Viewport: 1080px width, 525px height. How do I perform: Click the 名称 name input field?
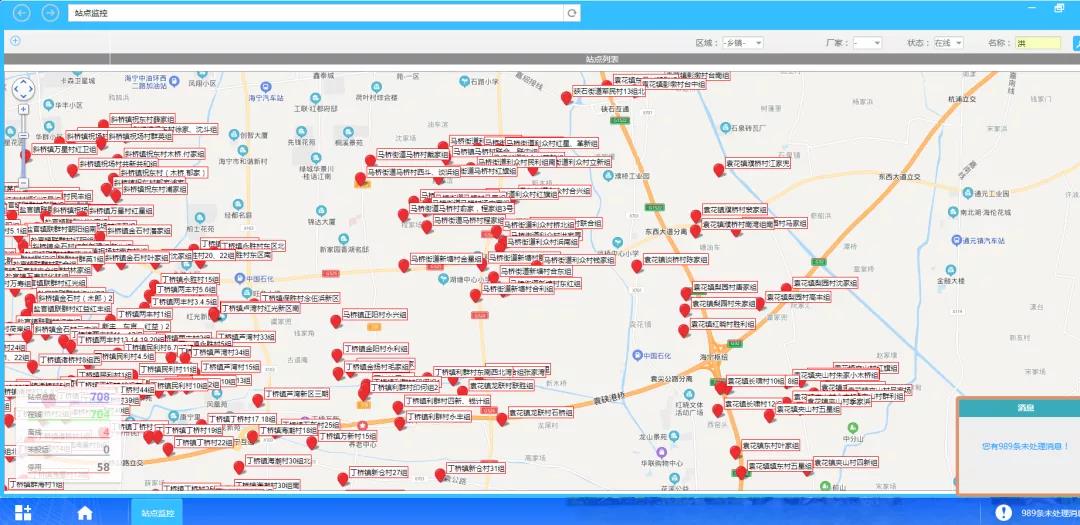(x=1037, y=43)
